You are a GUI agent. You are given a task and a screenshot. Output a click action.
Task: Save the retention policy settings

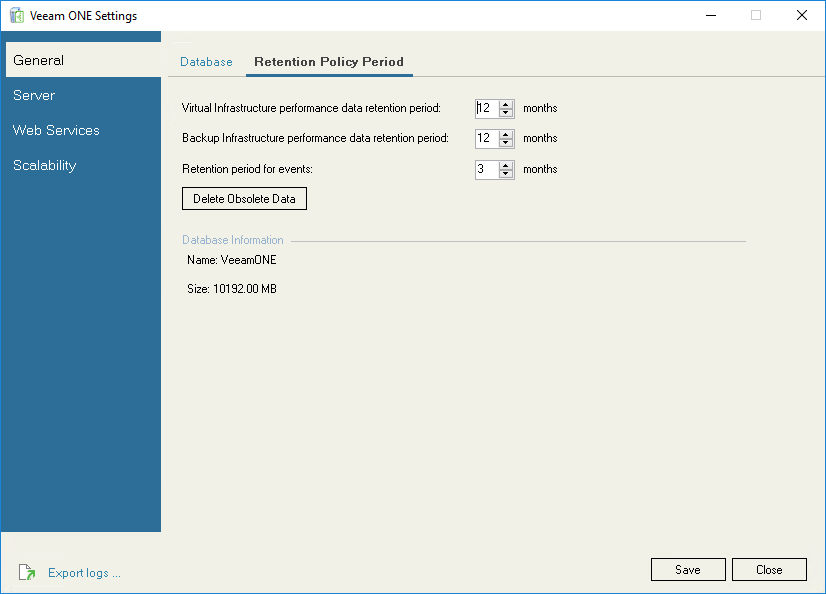tap(688, 569)
